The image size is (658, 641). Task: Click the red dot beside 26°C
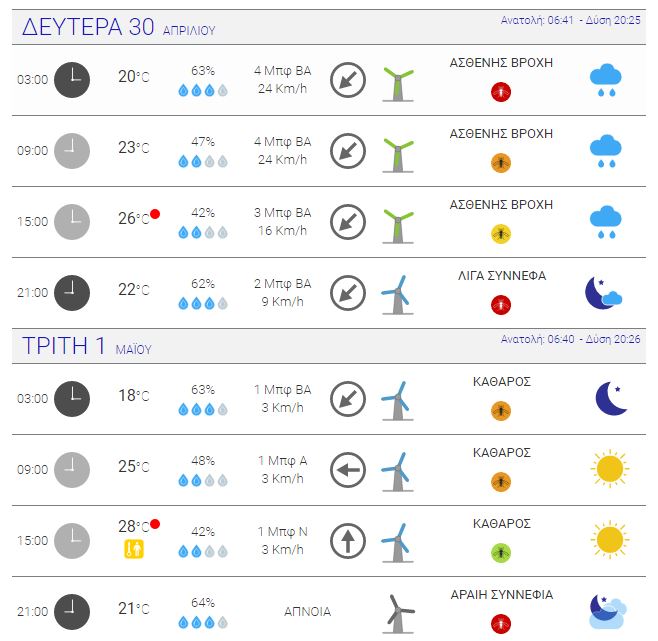pos(155,214)
